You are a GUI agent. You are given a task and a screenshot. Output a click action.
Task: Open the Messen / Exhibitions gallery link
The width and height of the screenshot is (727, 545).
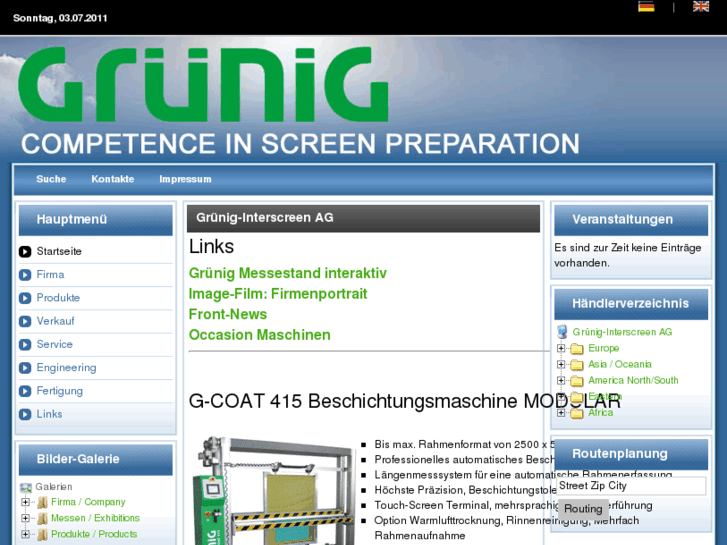95,518
